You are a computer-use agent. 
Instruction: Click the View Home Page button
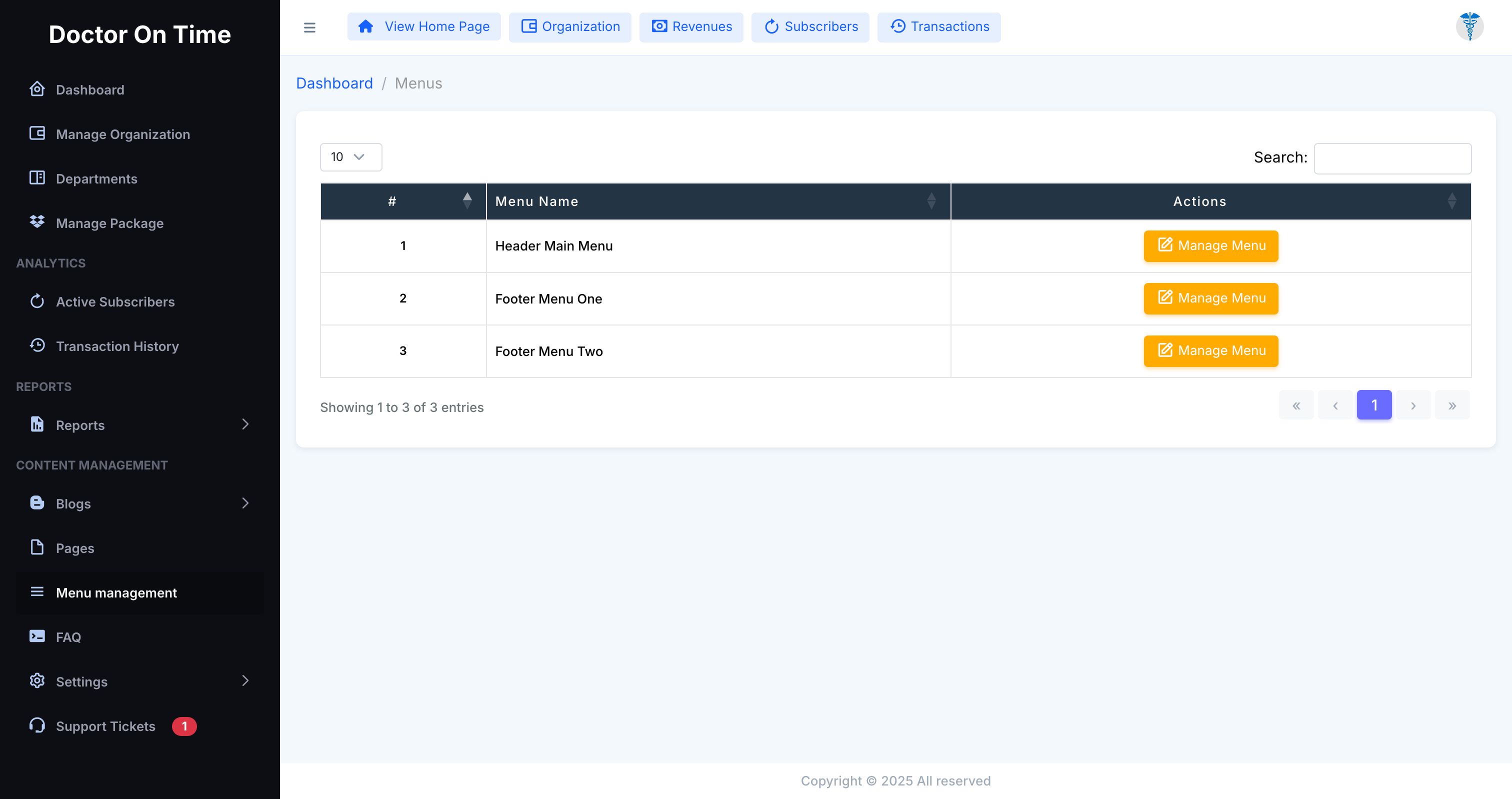(x=424, y=26)
